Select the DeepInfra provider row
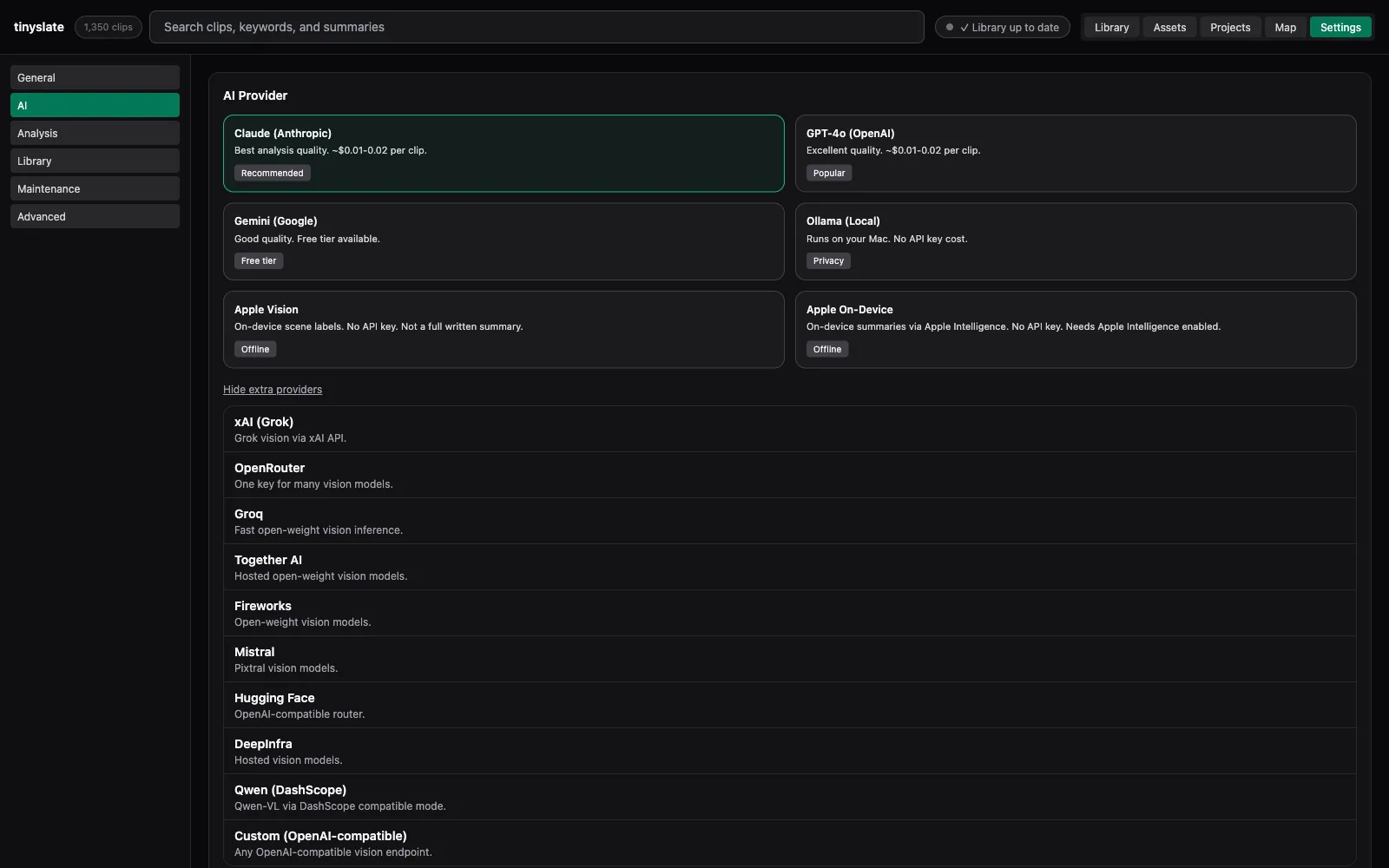Viewport: 1389px width, 868px height. pyautogui.click(x=790, y=751)
